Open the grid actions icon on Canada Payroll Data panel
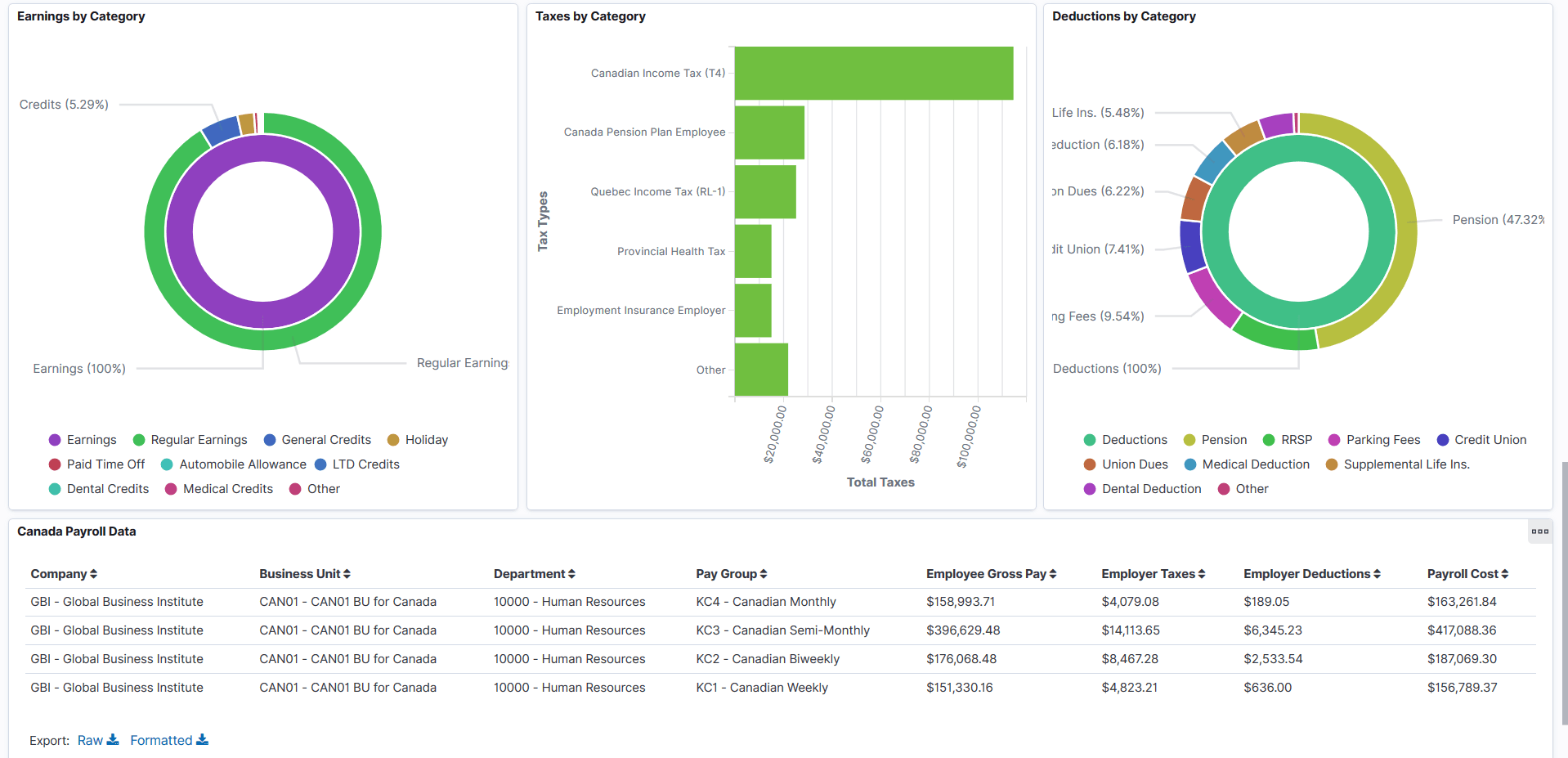 (x=1540, y=531)
